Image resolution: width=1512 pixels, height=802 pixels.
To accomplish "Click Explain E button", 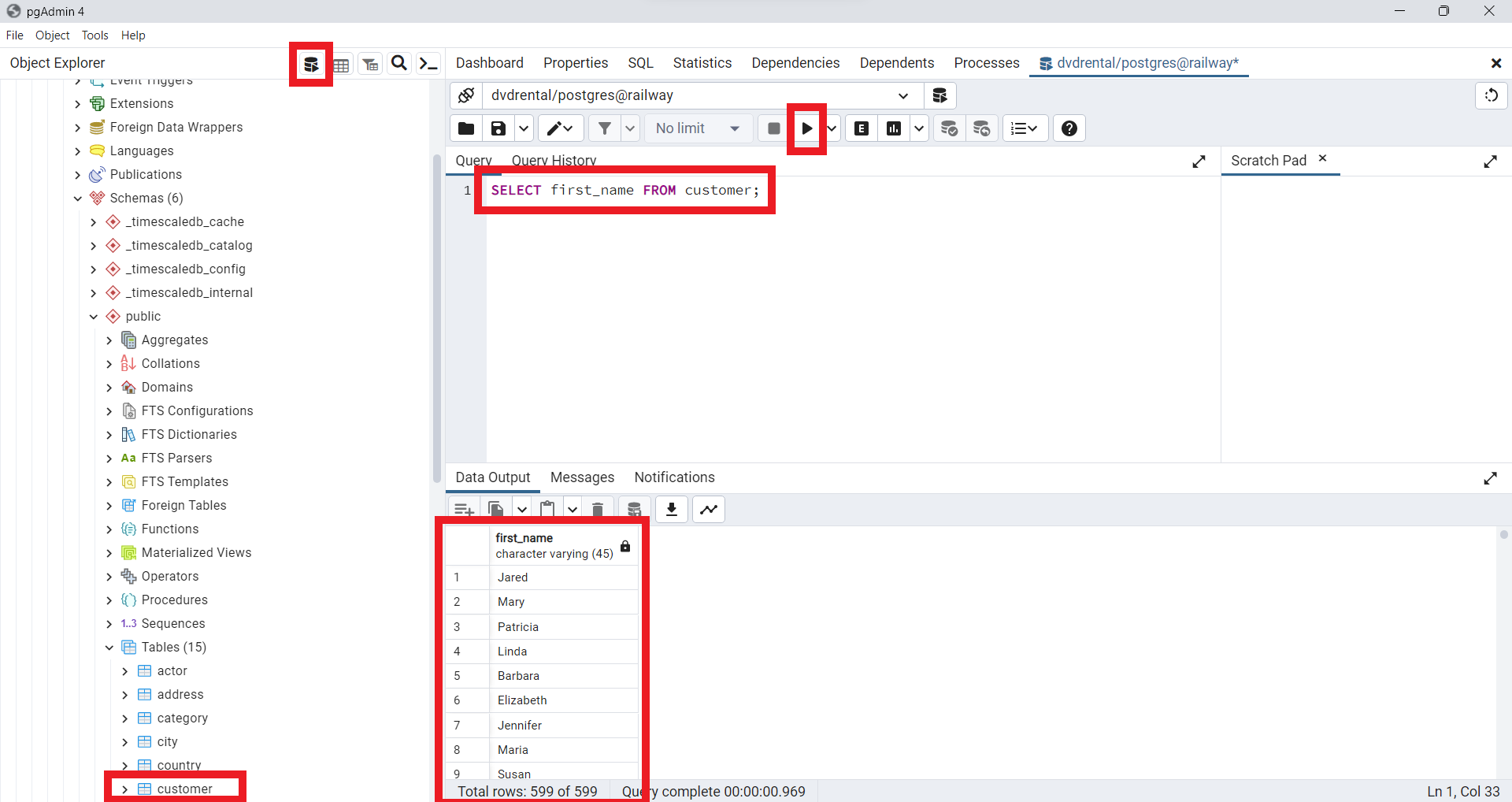I will tap(862, 128).
